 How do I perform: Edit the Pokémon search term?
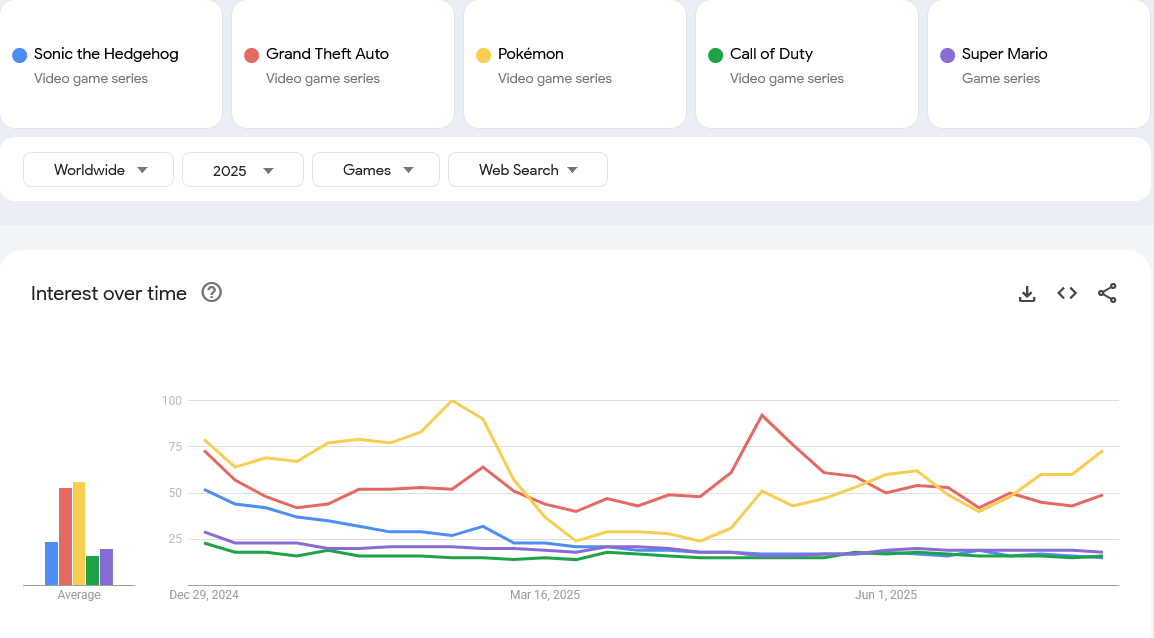tap(575, 64)
